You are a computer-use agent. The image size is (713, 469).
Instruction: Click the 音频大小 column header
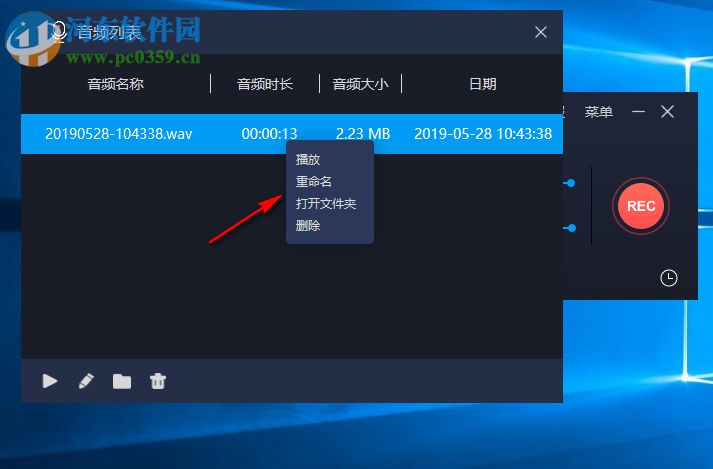(360, 84)
